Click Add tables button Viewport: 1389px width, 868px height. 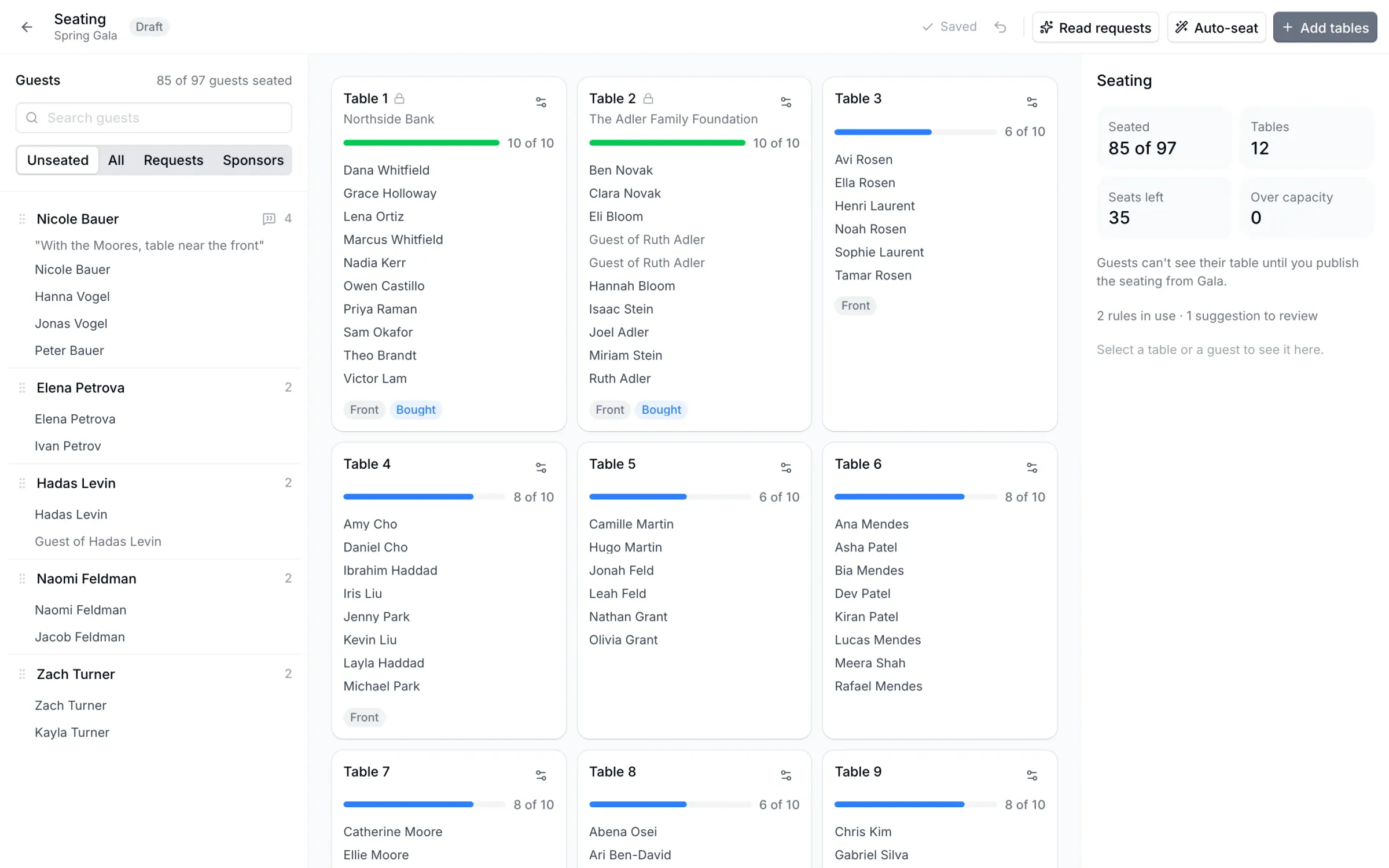click(x=1325, y=27)
